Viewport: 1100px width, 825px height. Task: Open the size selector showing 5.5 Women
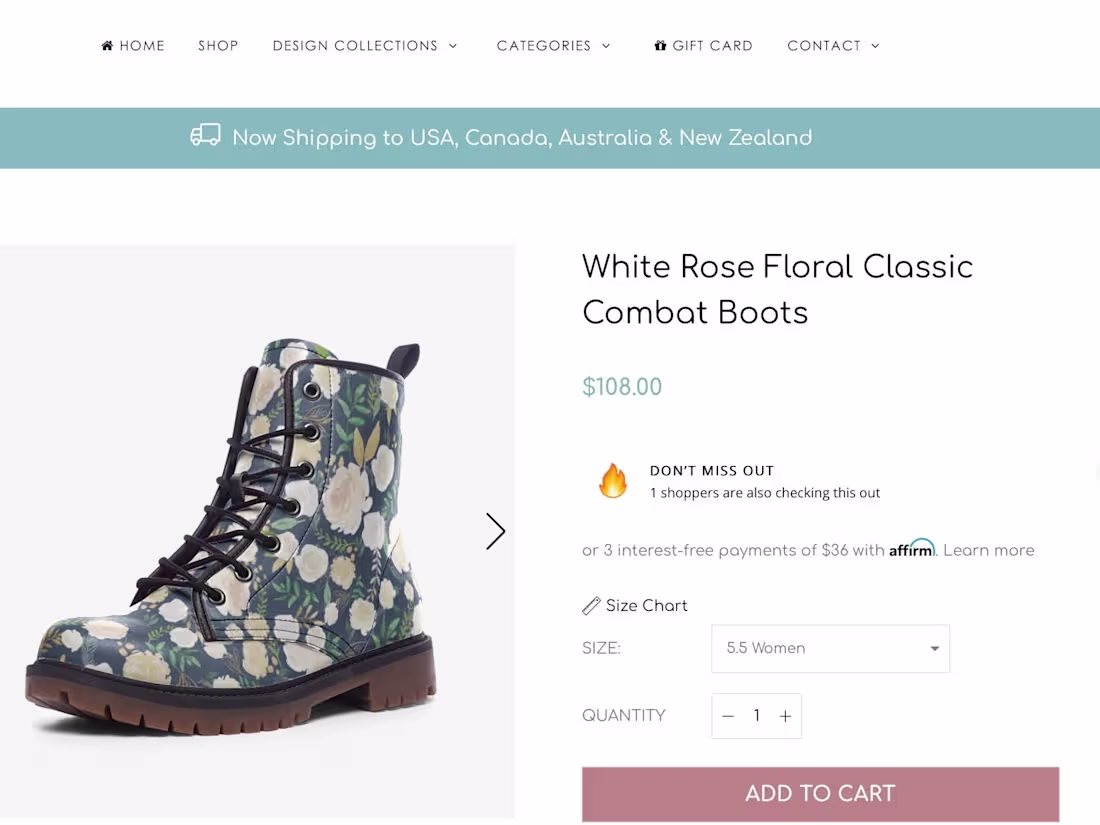coord(830,648)
